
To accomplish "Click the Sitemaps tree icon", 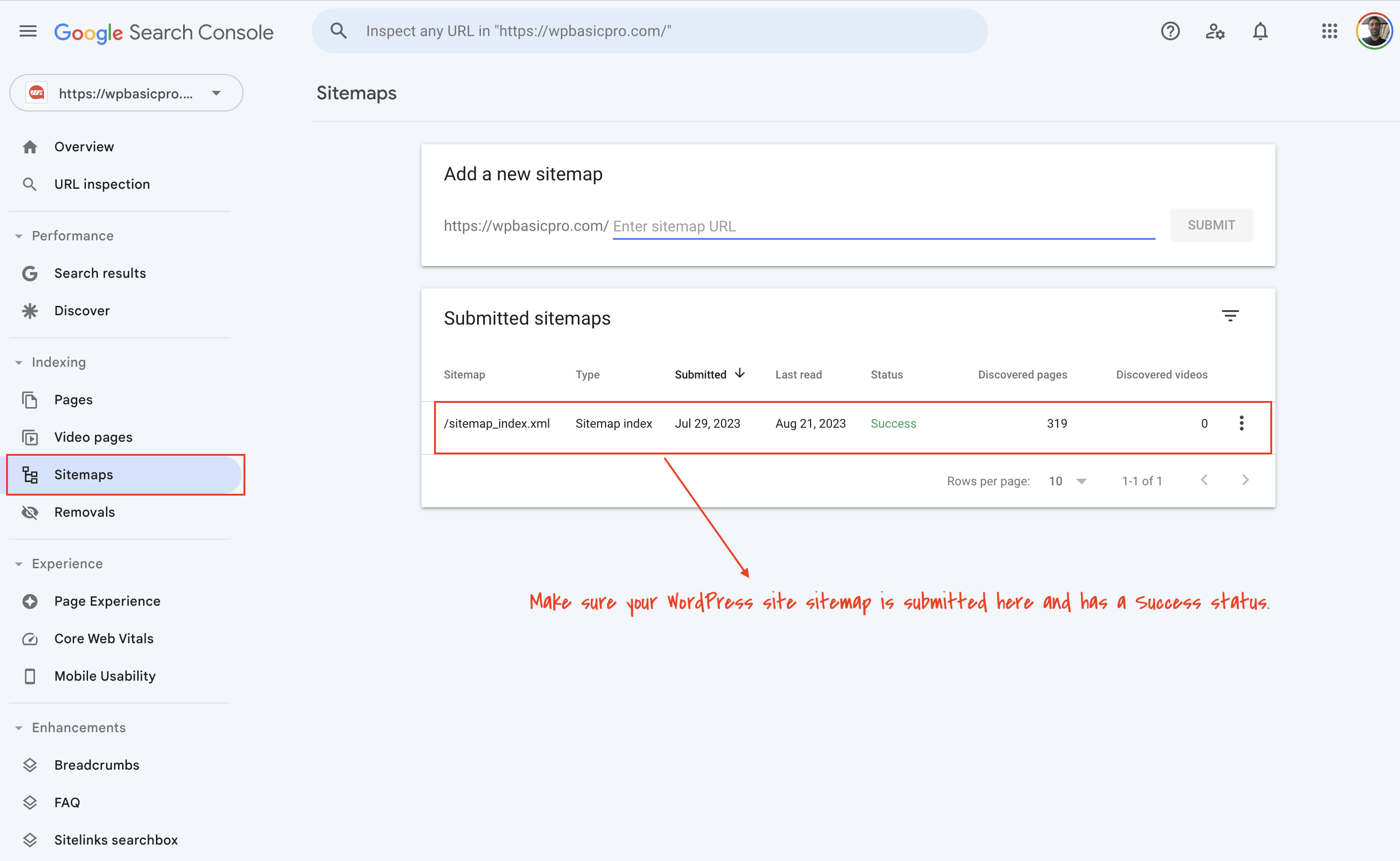I will point(30,475).
